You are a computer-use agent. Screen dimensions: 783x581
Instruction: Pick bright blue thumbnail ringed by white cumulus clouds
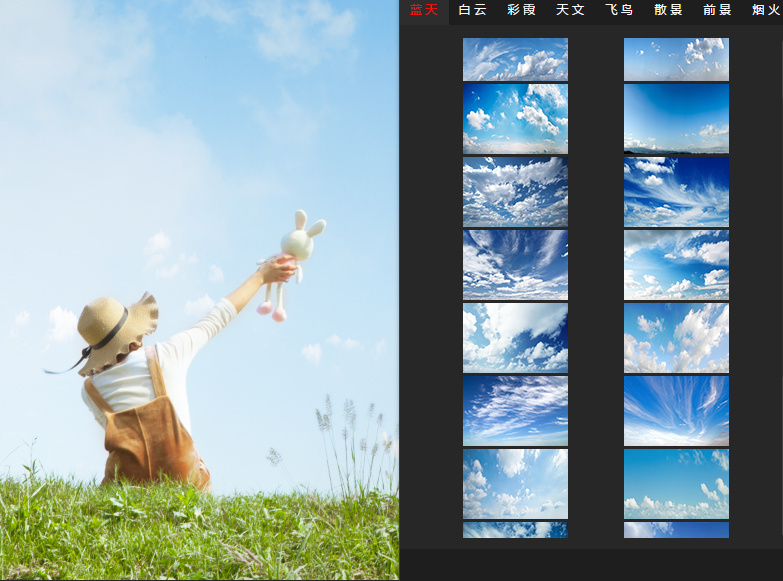click(676, 265)
